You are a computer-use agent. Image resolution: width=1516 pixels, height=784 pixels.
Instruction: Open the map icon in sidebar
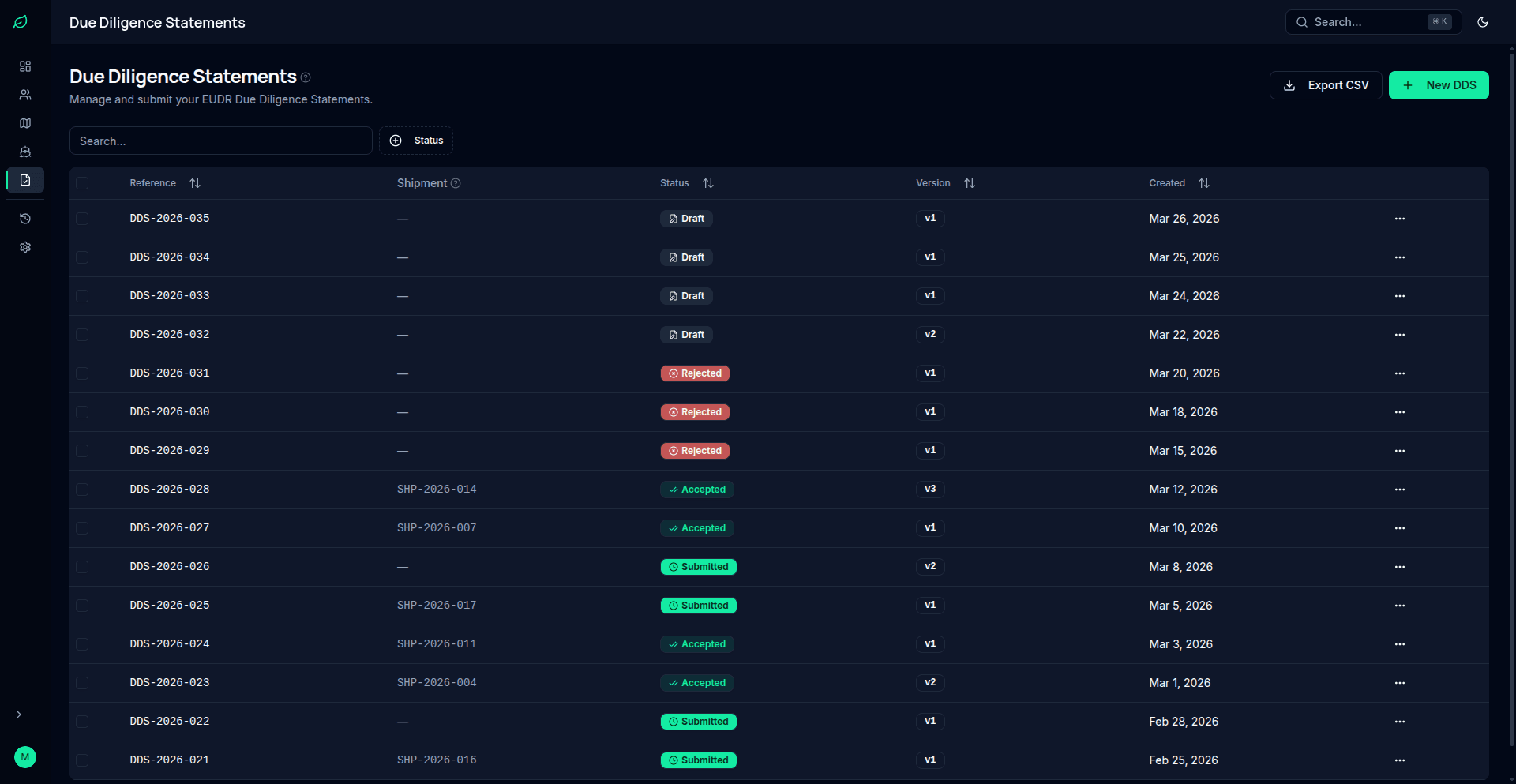(25, 123)
